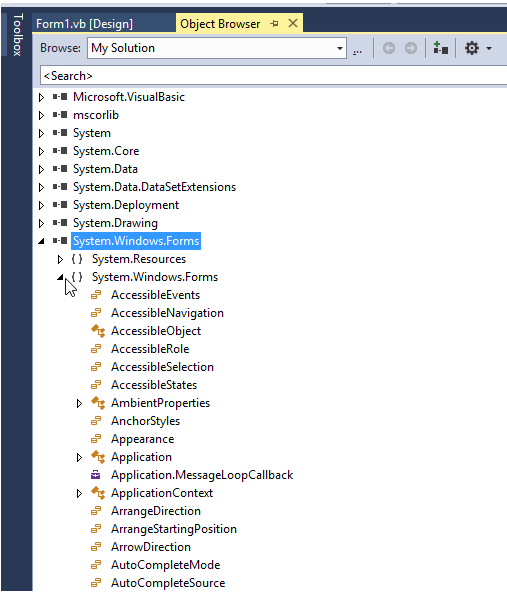Select AccessibleStates in the list
The width and height of the screenshot is (507, 593).
[154, 385]
